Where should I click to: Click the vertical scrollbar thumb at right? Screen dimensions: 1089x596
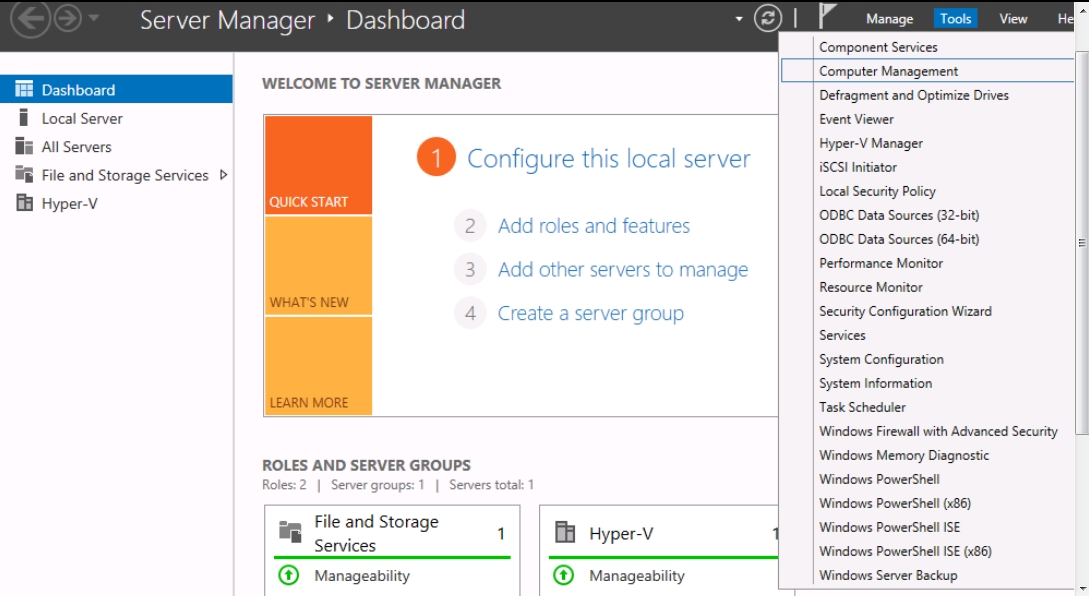pyautogui.click(x=1082, y=243)
